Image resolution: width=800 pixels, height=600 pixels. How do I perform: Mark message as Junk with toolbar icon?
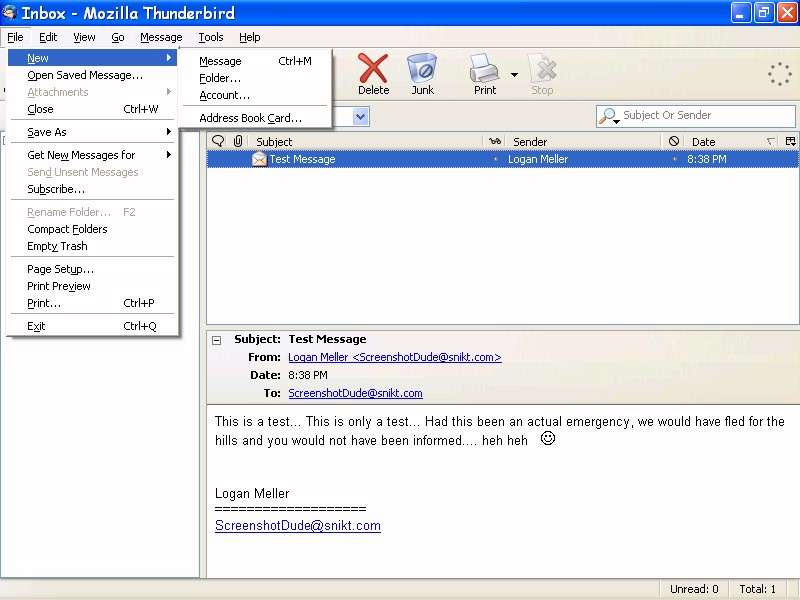(x=422, y=74)
